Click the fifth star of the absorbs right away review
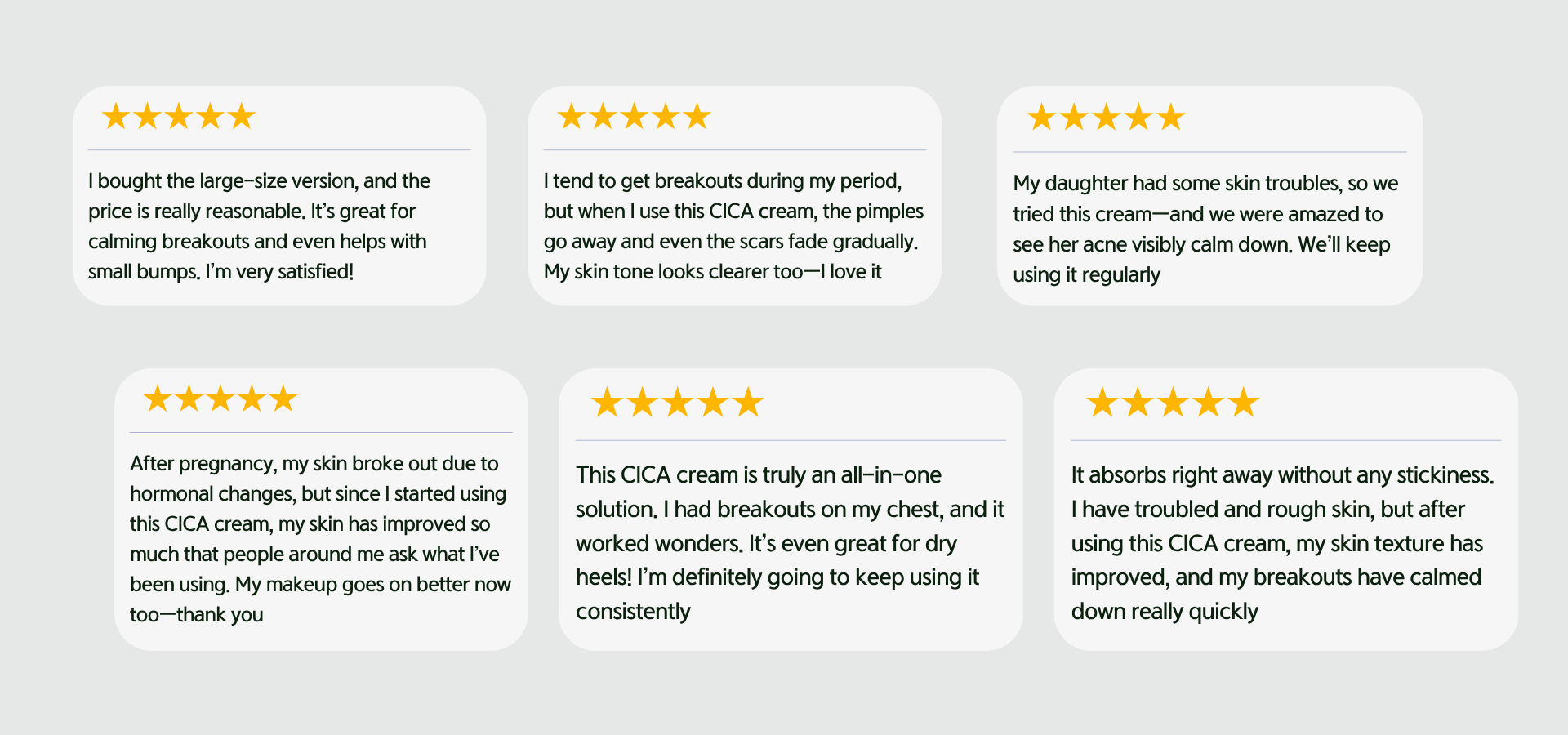Image resolution: width=1568 pixels, height=735 pixels. [1244, 403]
